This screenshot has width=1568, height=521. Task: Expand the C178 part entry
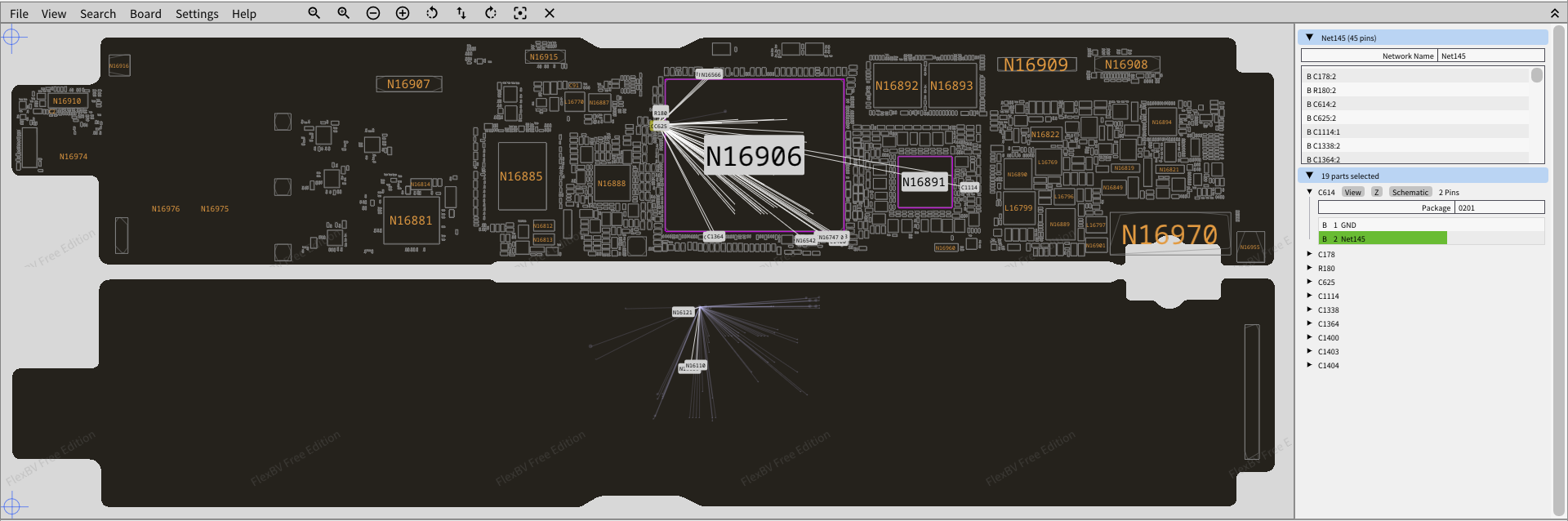[1310, 254]
